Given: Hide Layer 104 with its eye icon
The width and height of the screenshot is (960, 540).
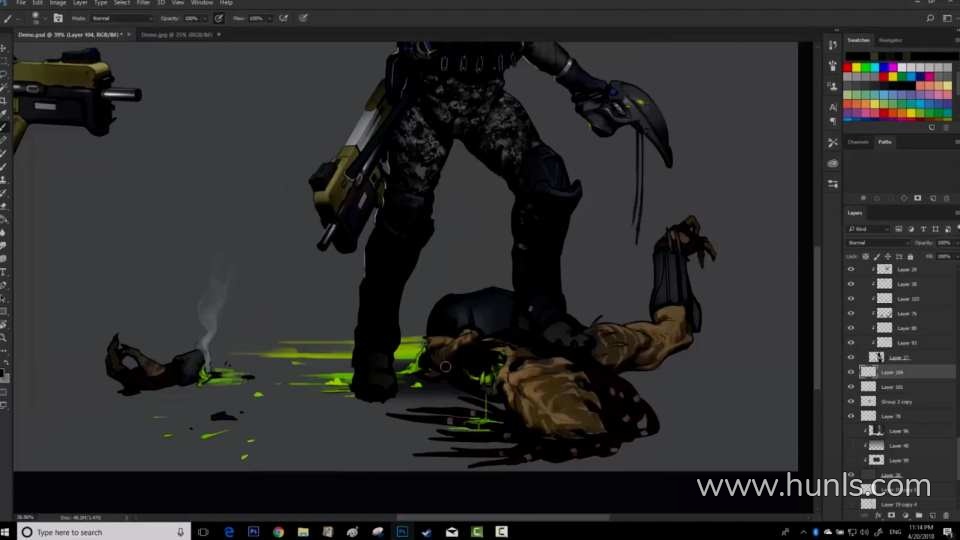Looking at the screenshot, I should (x=851, y=372).
